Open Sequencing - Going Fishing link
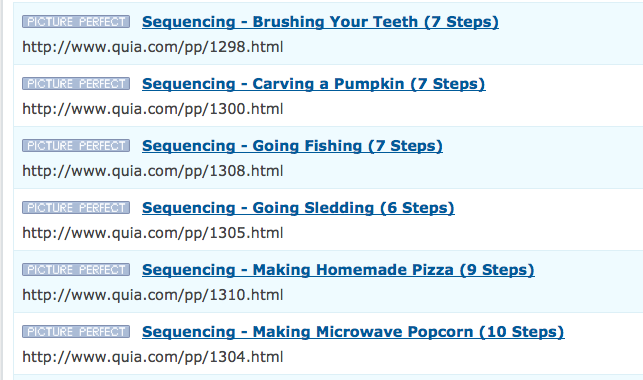This screenshot has width=643, height=380. 292,146
